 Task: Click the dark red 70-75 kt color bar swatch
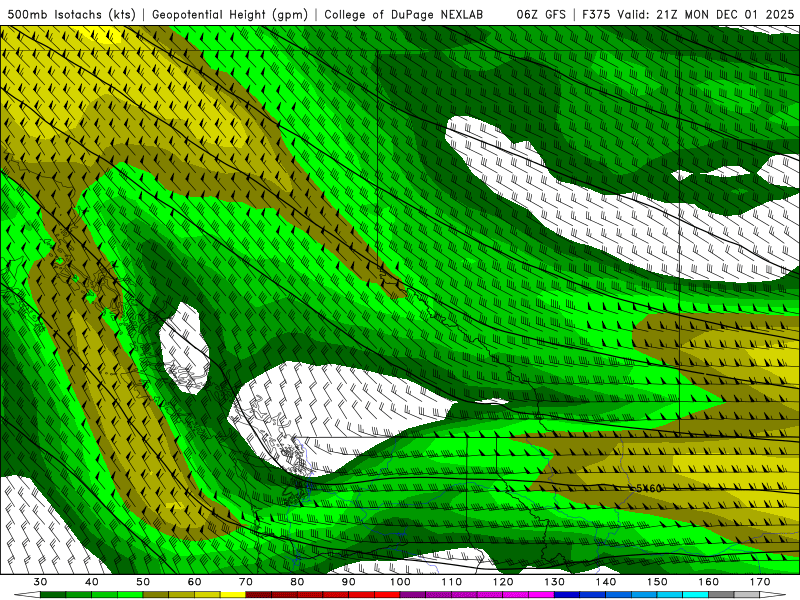(x=259, y=595)
